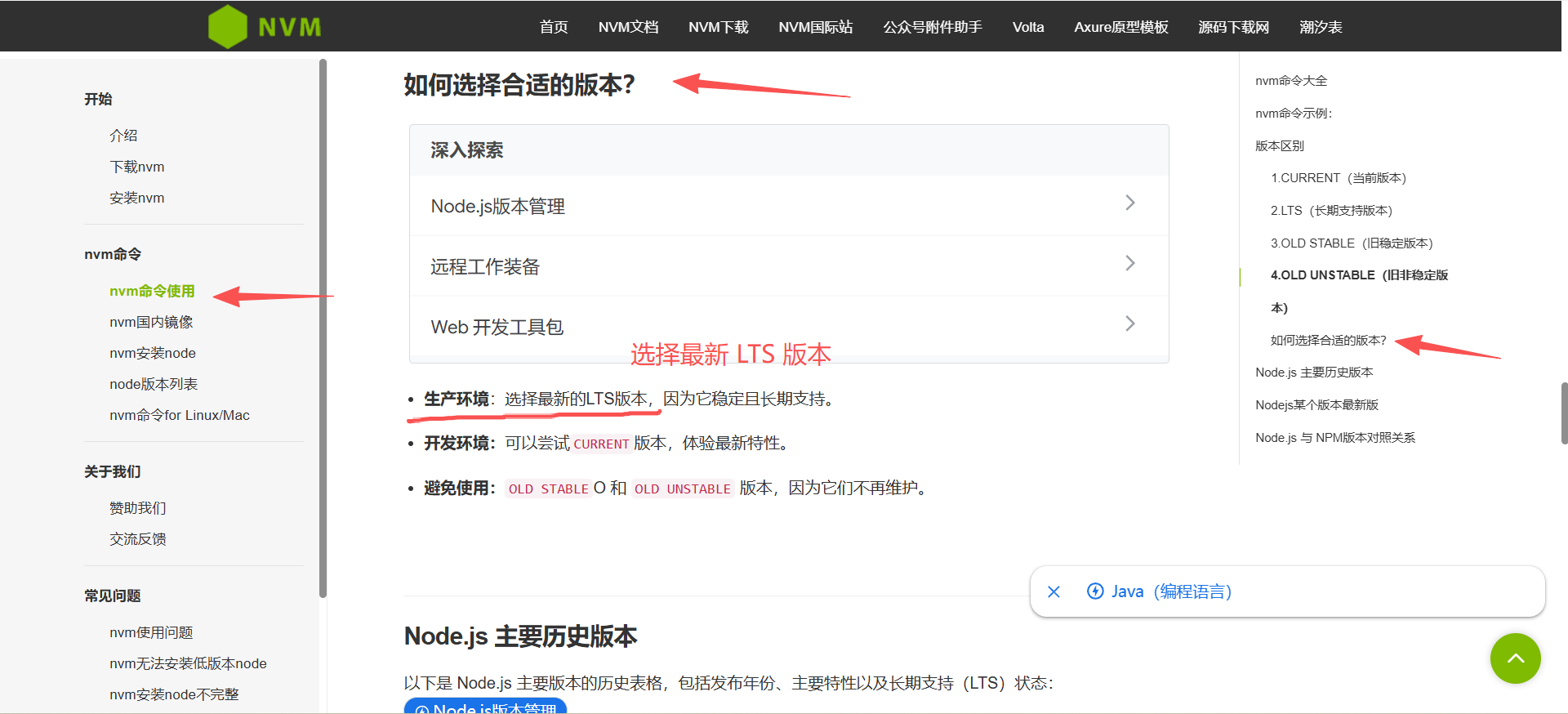Screen dimensions: 1568x714
Task: Open NVM下载 in the top navigation
Action: 718,27
